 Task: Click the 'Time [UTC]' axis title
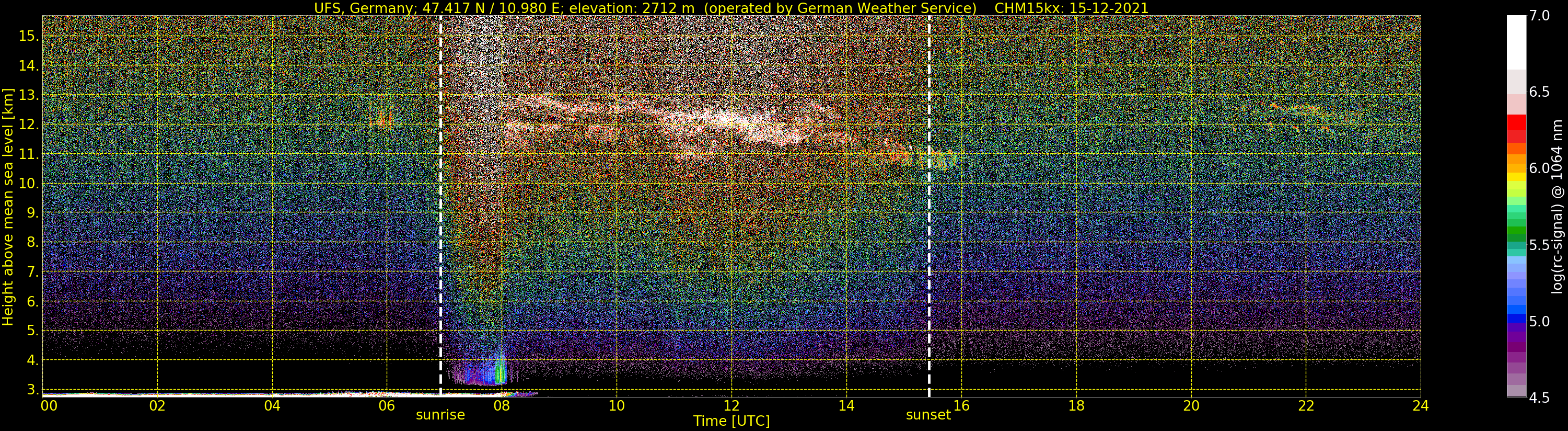point(731,421)
